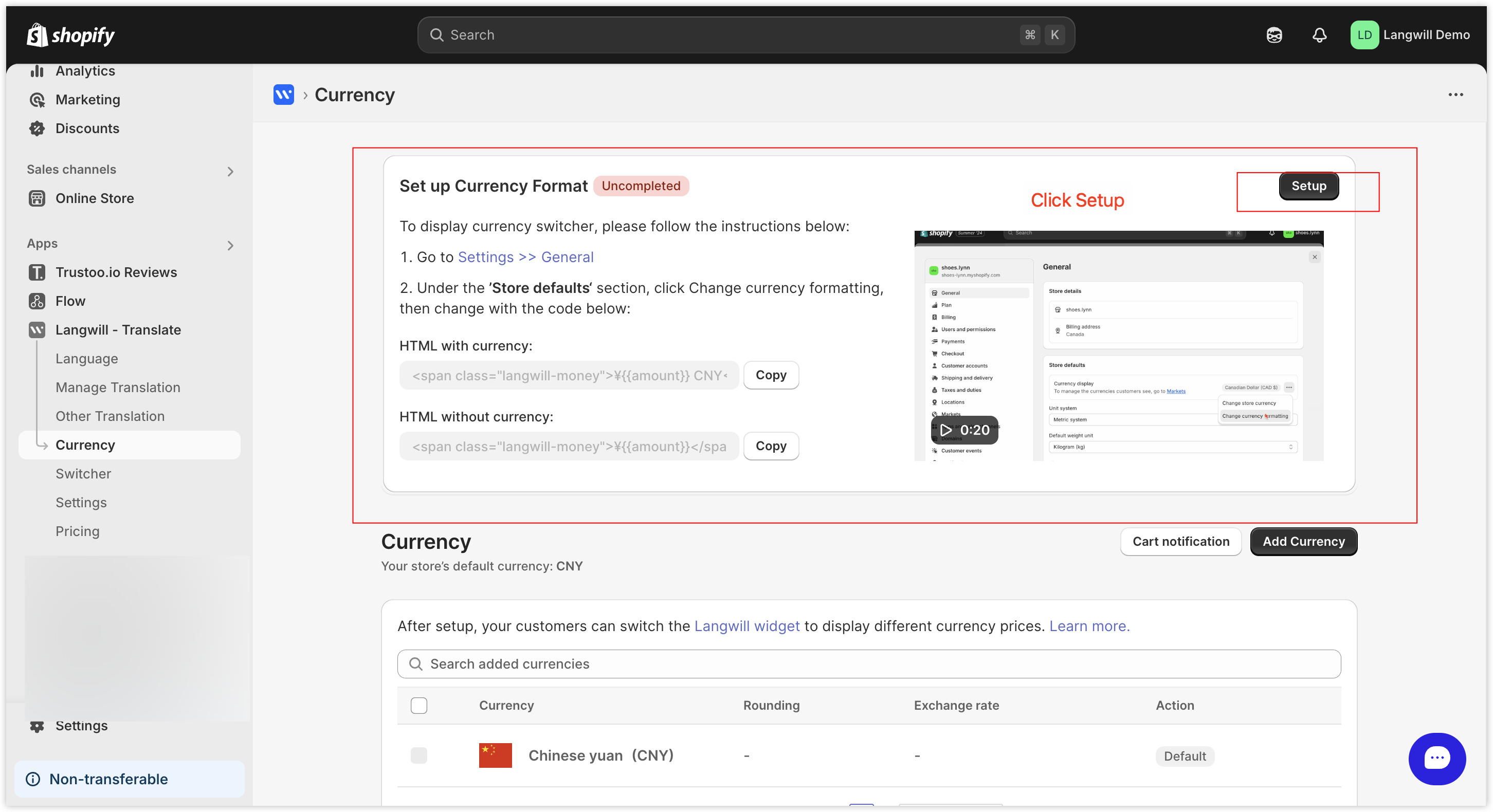Click the Online Store icon
Image resolution: width=1493 pixels, height=812 pixels.
pyautogui.click(x=37, y=198)
